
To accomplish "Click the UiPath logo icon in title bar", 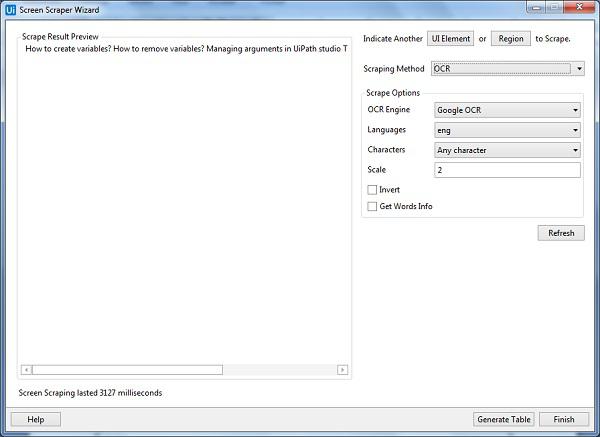I will point(10,10).
